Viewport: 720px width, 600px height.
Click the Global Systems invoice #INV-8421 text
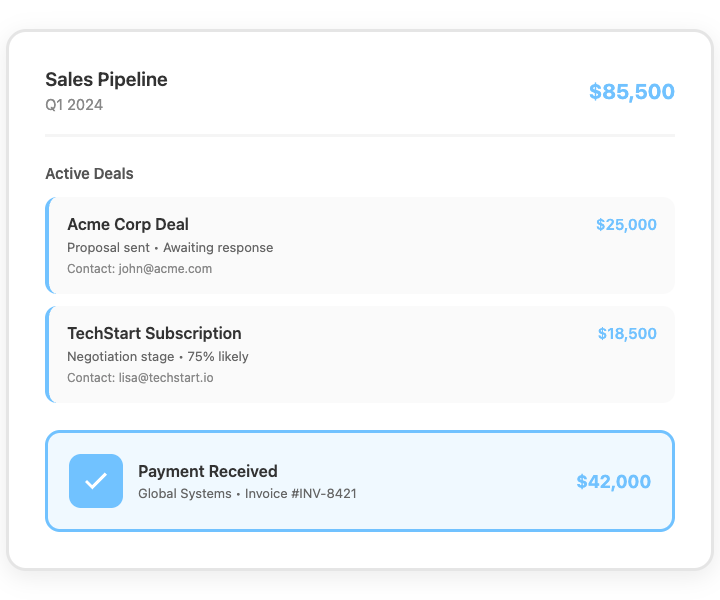tap(247, 493)
